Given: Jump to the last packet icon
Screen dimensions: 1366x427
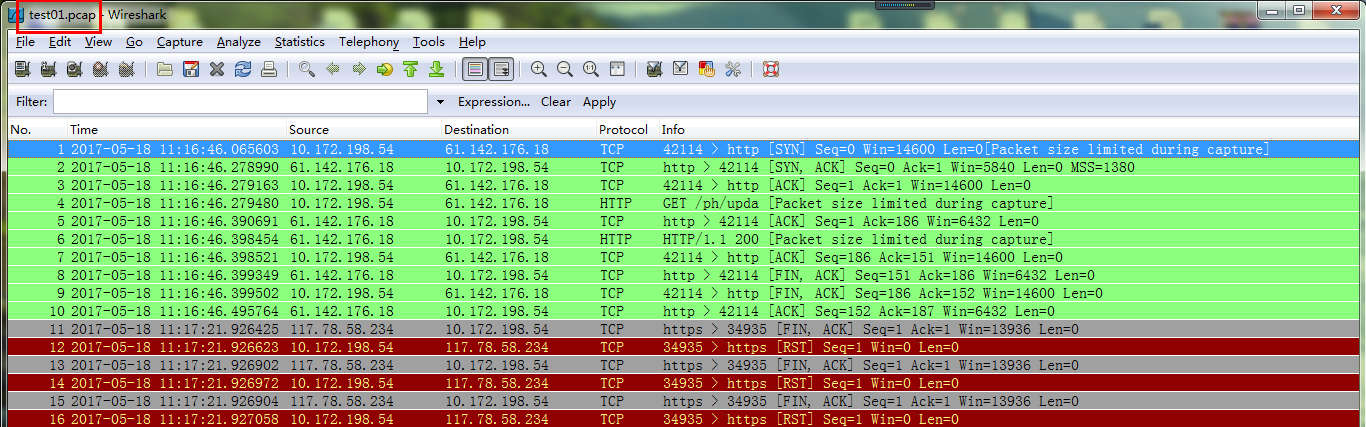Looking at the screenshot, I should pyautogui.click(x=436, y=69).
